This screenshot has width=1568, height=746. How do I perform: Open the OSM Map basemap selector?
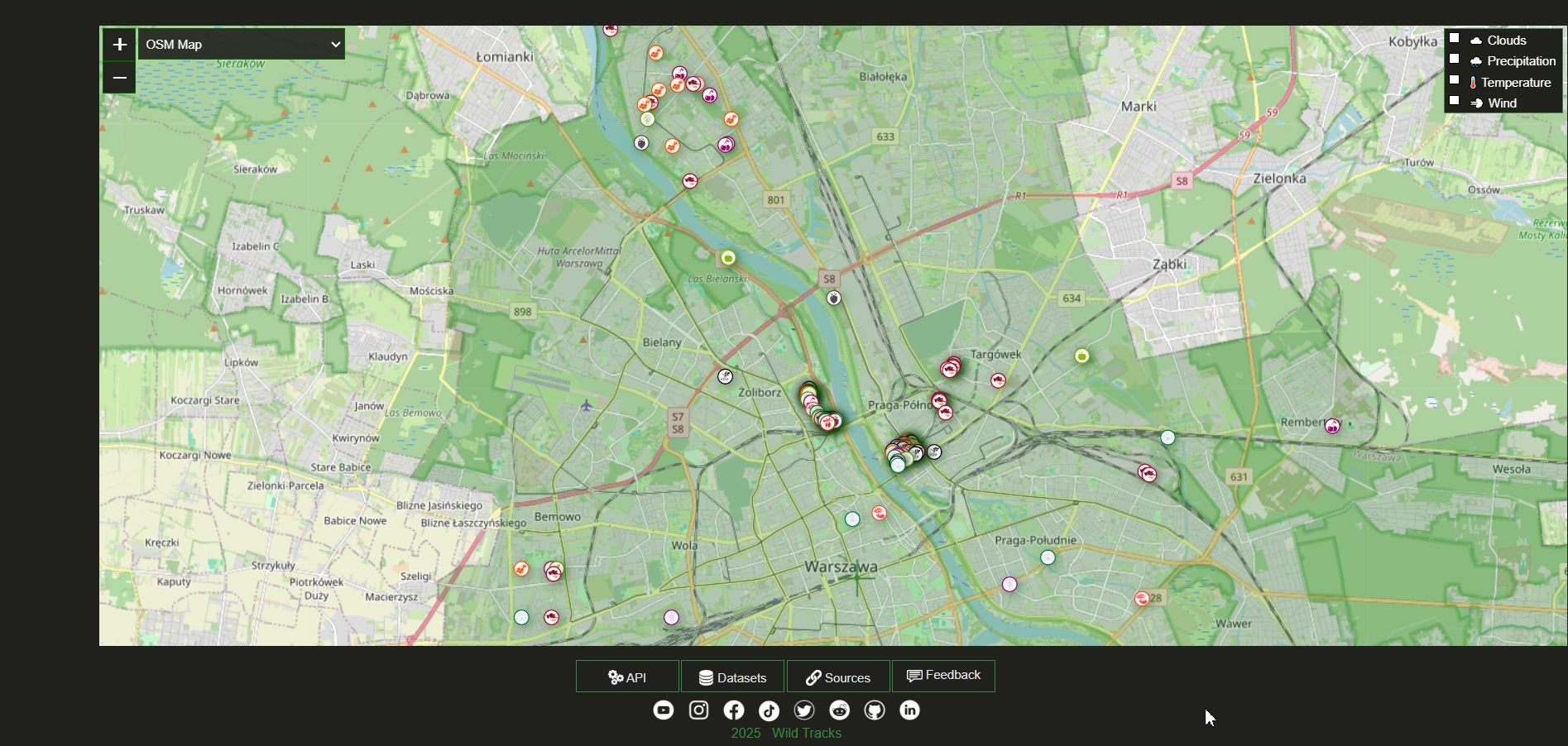(x=241, y=44)
